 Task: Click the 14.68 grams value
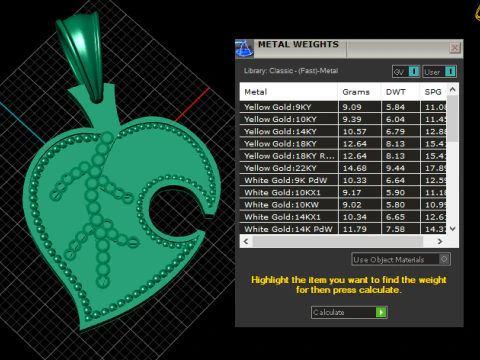tap(355, 168)
